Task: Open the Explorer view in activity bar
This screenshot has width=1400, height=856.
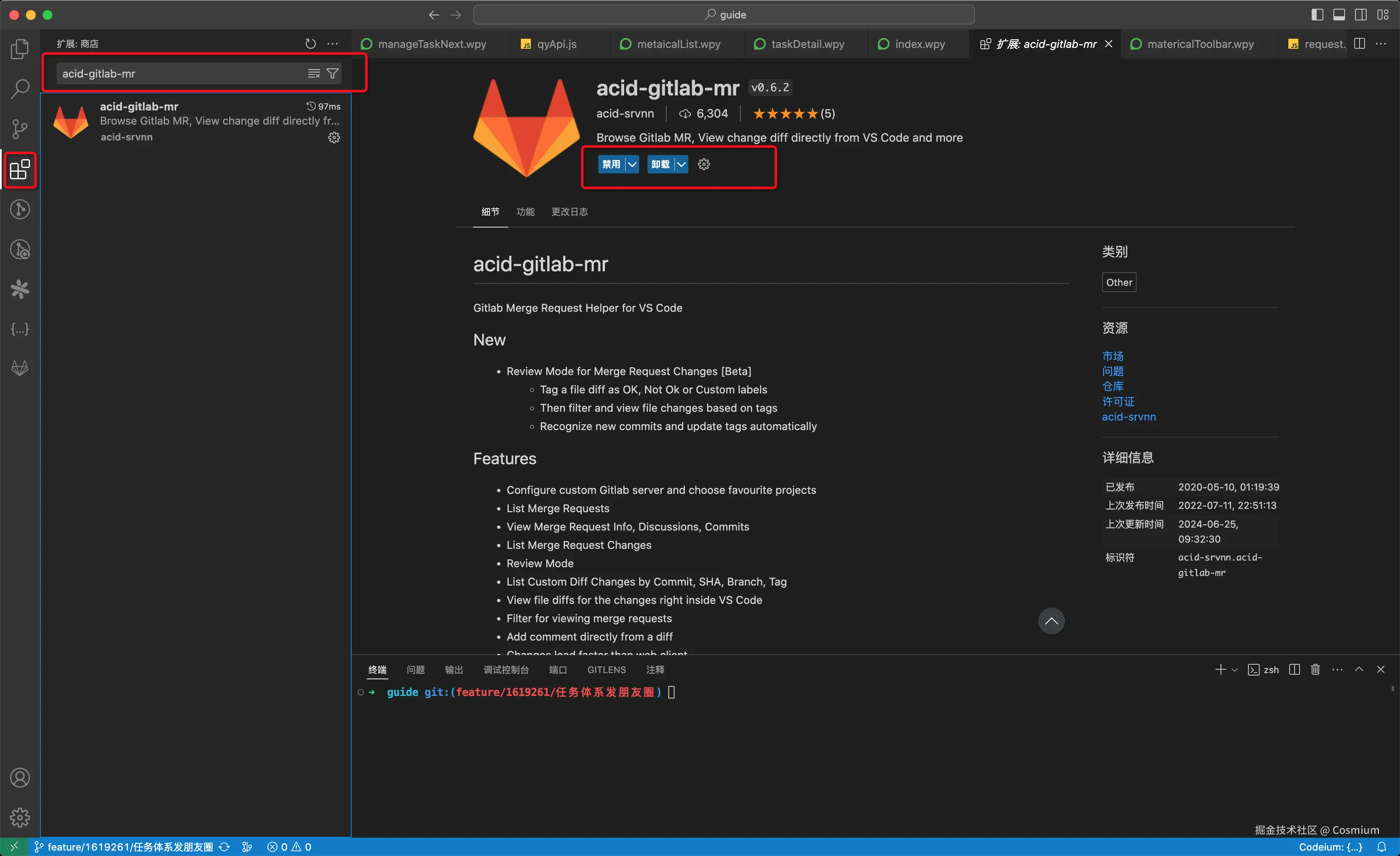Action: 20,49
